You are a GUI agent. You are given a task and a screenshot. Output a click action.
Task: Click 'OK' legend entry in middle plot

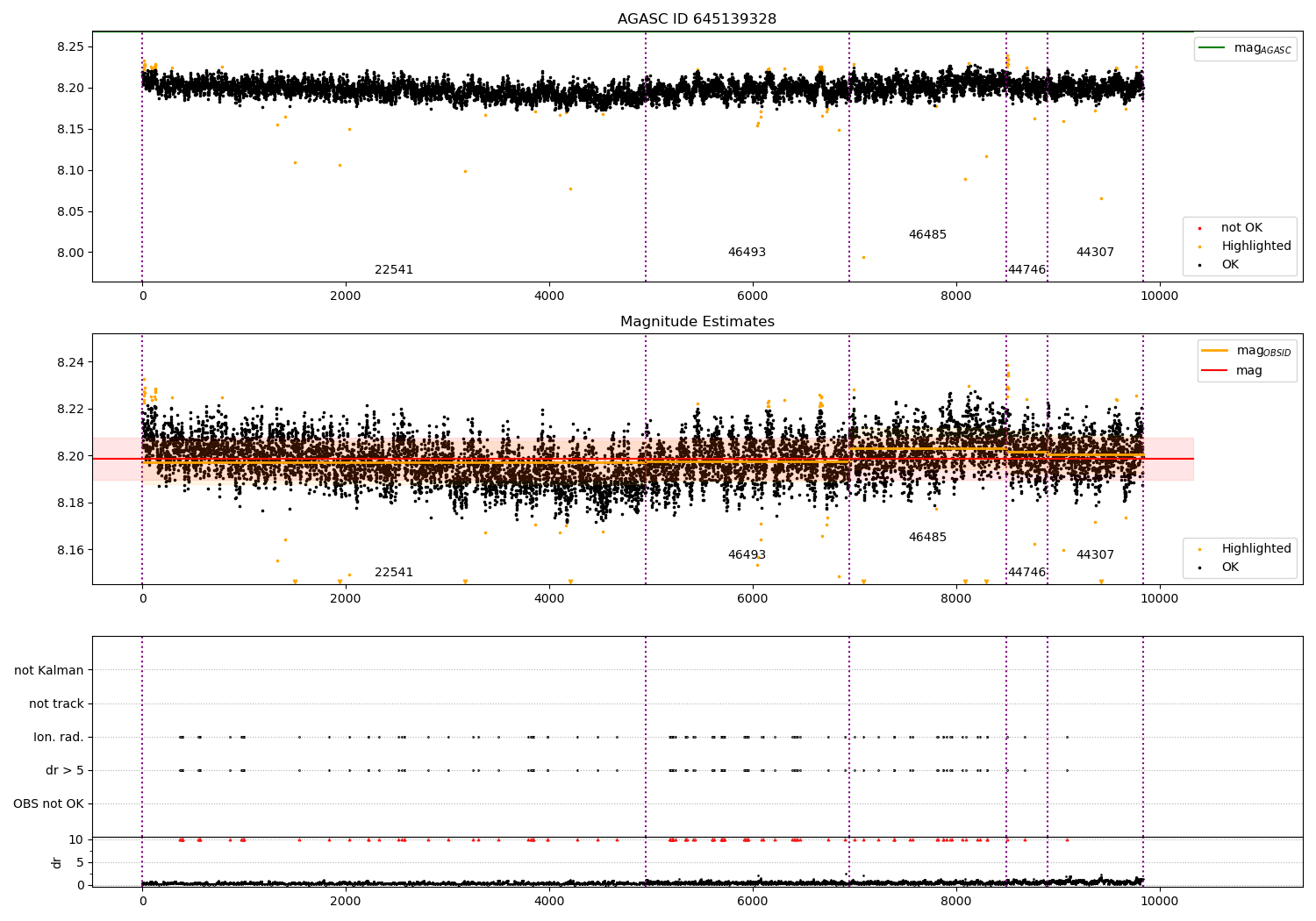[x=1220, y=568]
